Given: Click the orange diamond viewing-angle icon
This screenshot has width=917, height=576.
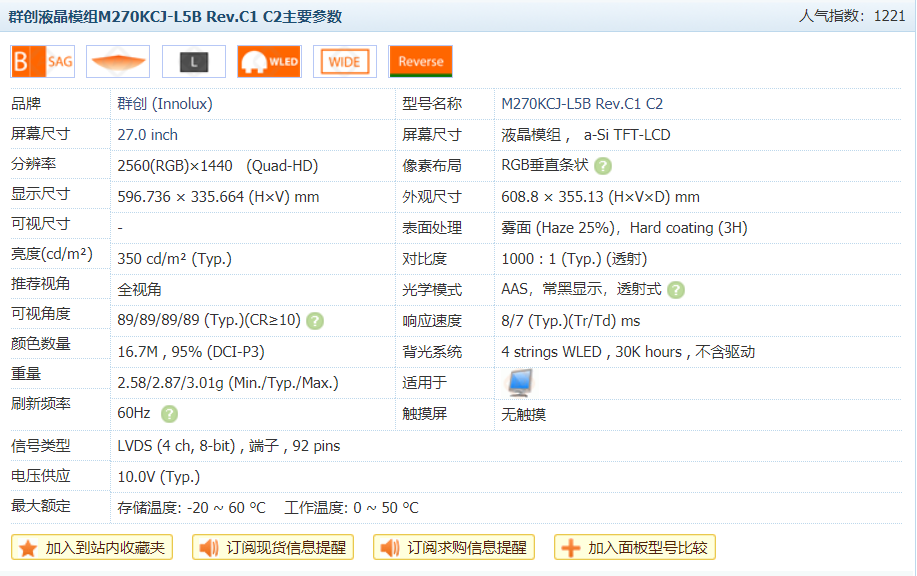Looking at the screenshot, I should tap(118, 61).
